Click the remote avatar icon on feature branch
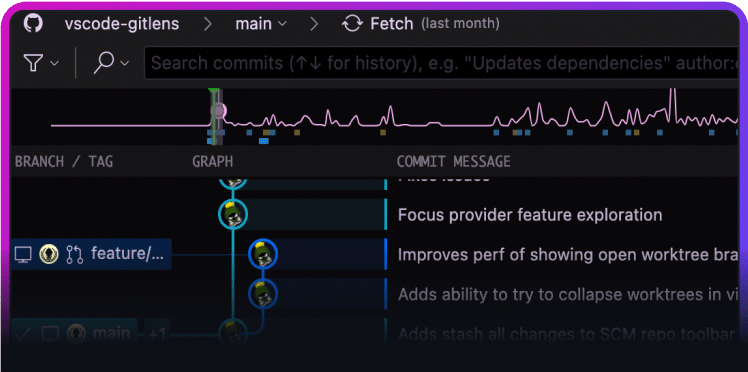Viewport: 748px width, 372px height. tap(49, 254)
